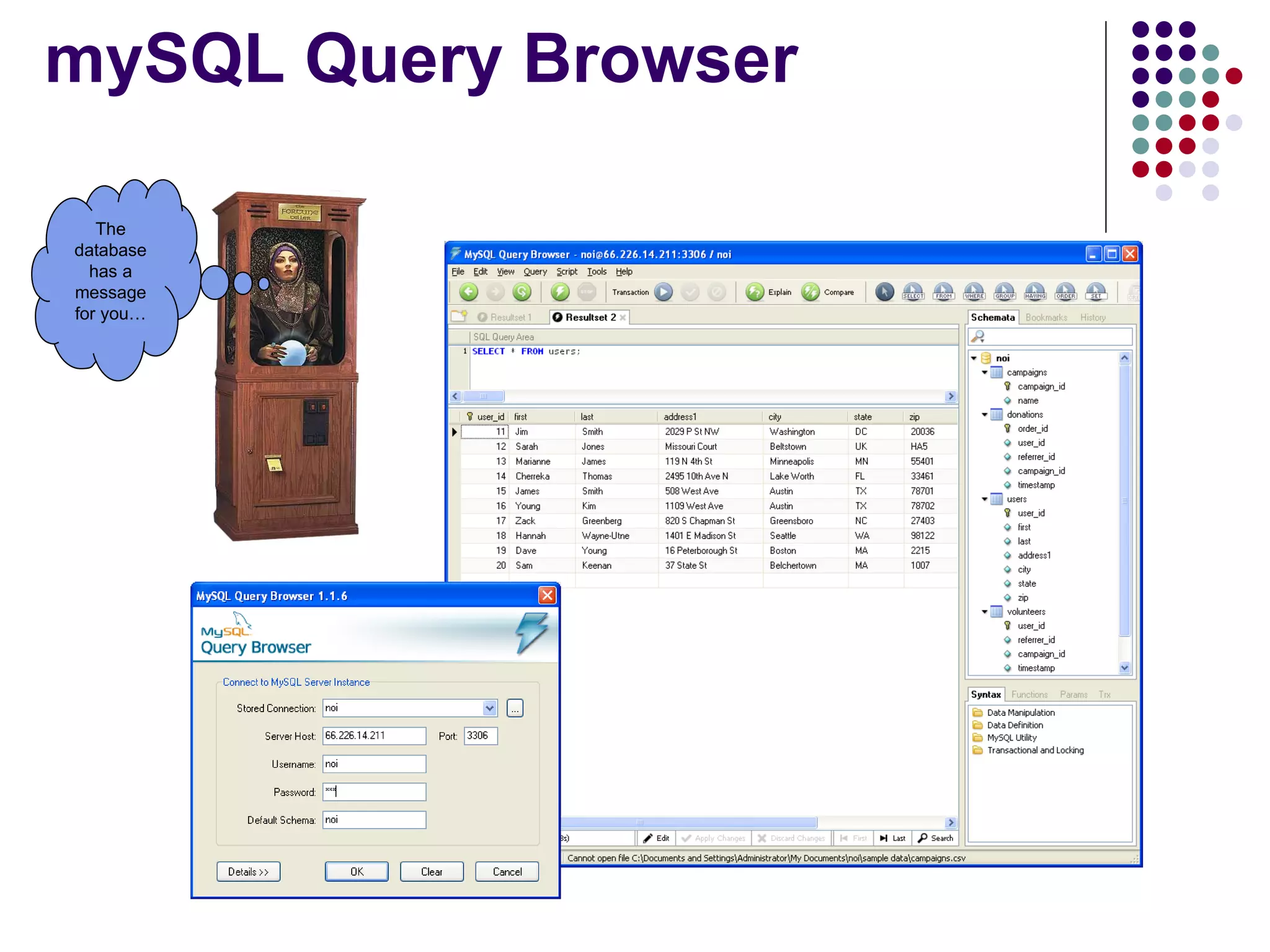This screenshot has height=952, width=1270.
Task: Open the Stored Connection dropdown arrow
Action: (490, 708)
